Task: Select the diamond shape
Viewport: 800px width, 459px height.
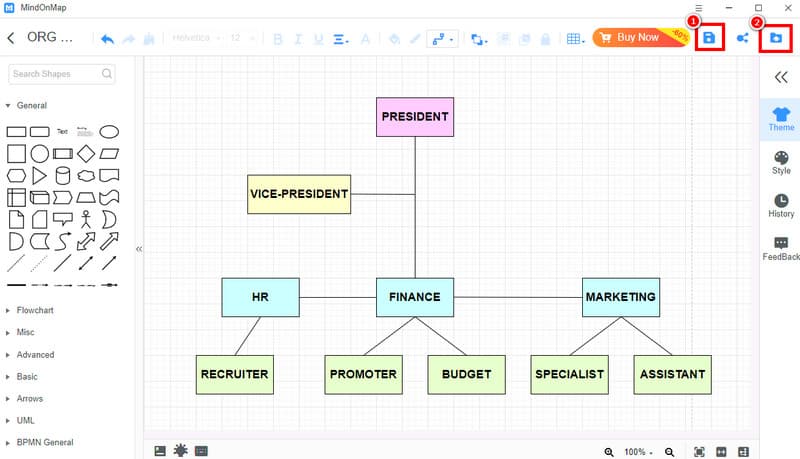Action: (x=86, y=154)
